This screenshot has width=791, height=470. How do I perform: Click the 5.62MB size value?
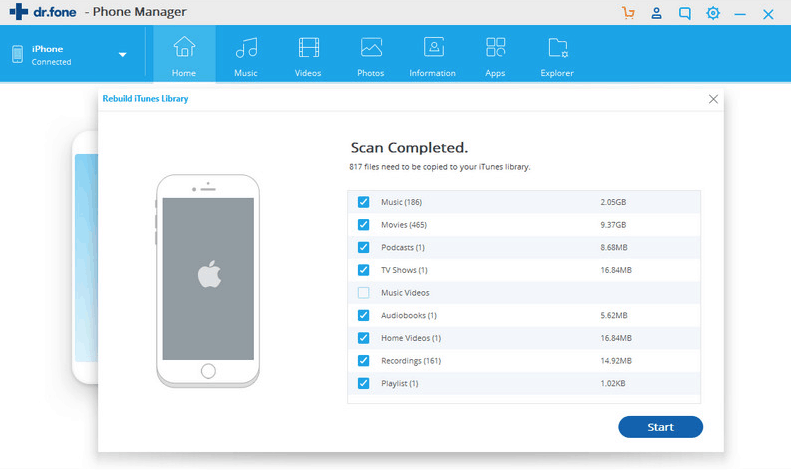click(x=614, y=315)
